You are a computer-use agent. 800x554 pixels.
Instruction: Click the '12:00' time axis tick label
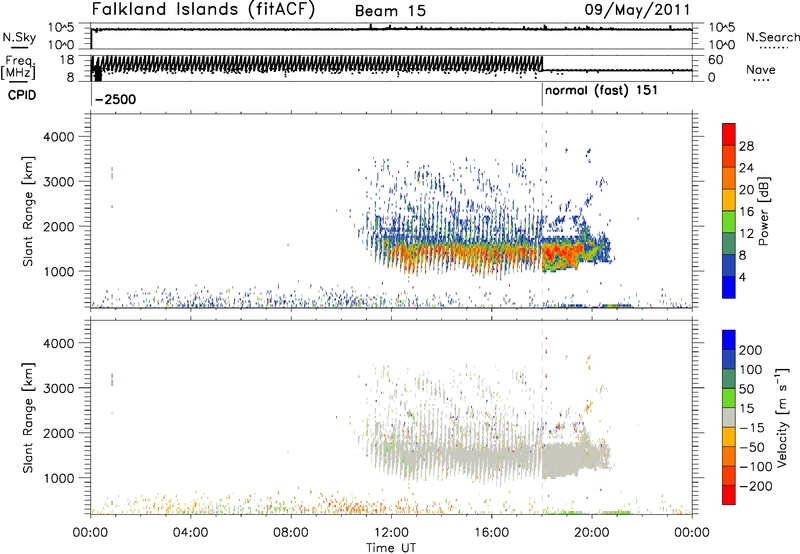click(391, 533)
